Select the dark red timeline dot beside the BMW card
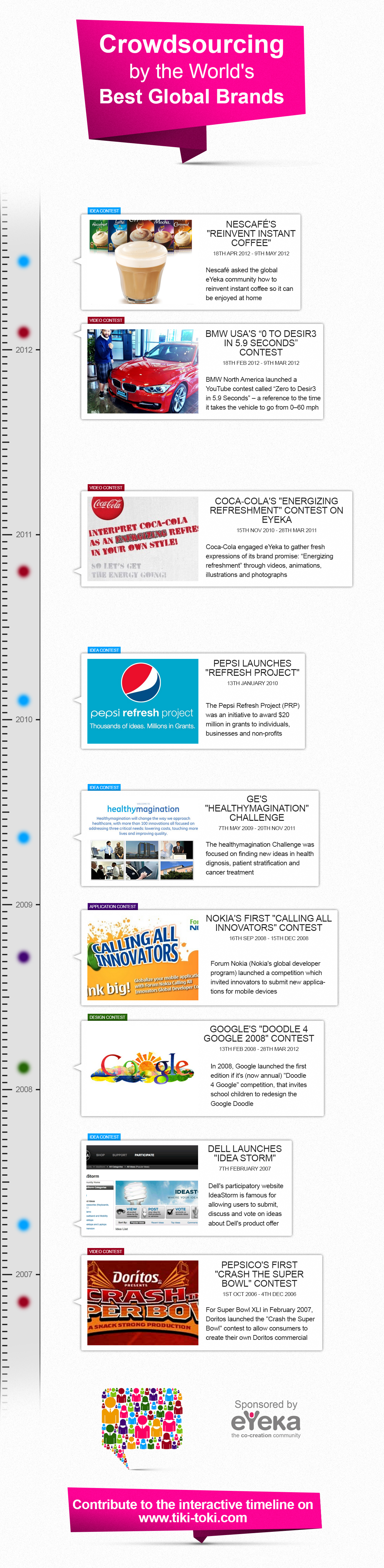384x1568 pixels. [x=24, y=332]
